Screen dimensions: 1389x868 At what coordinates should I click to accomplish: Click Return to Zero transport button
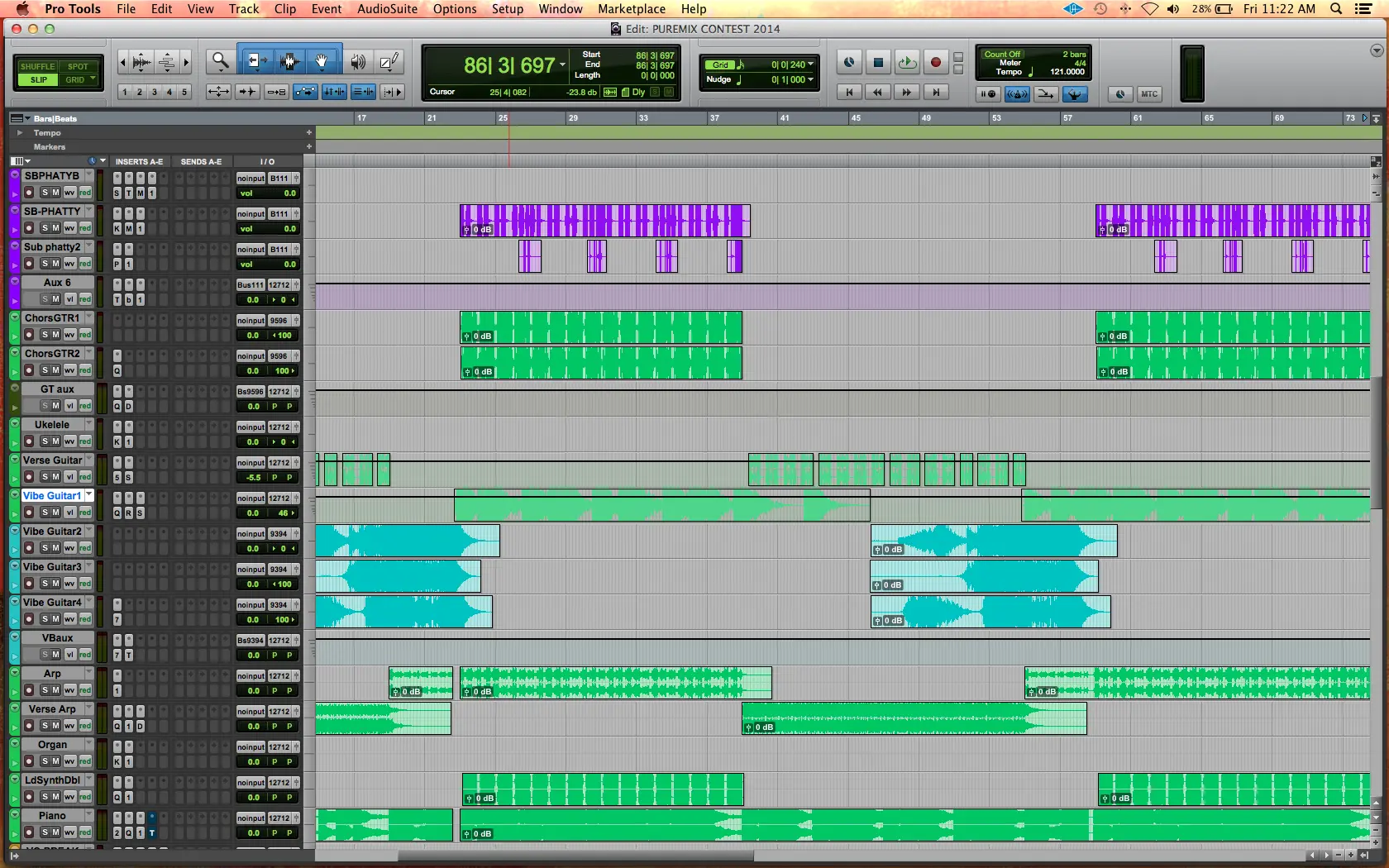[x=849, y=92]
